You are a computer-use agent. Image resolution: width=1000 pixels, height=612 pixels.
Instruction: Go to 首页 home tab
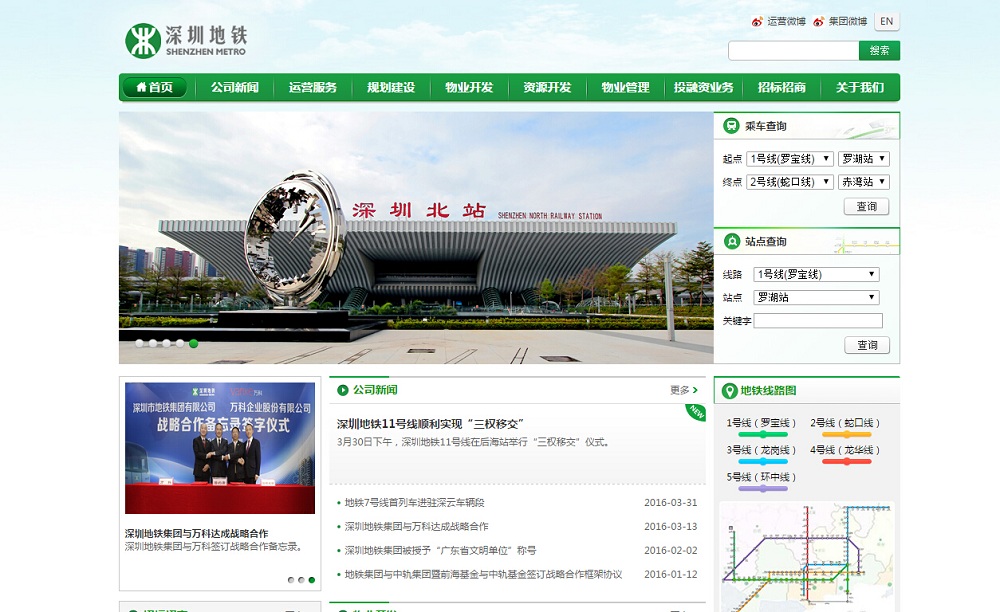(x=155, y=87)
